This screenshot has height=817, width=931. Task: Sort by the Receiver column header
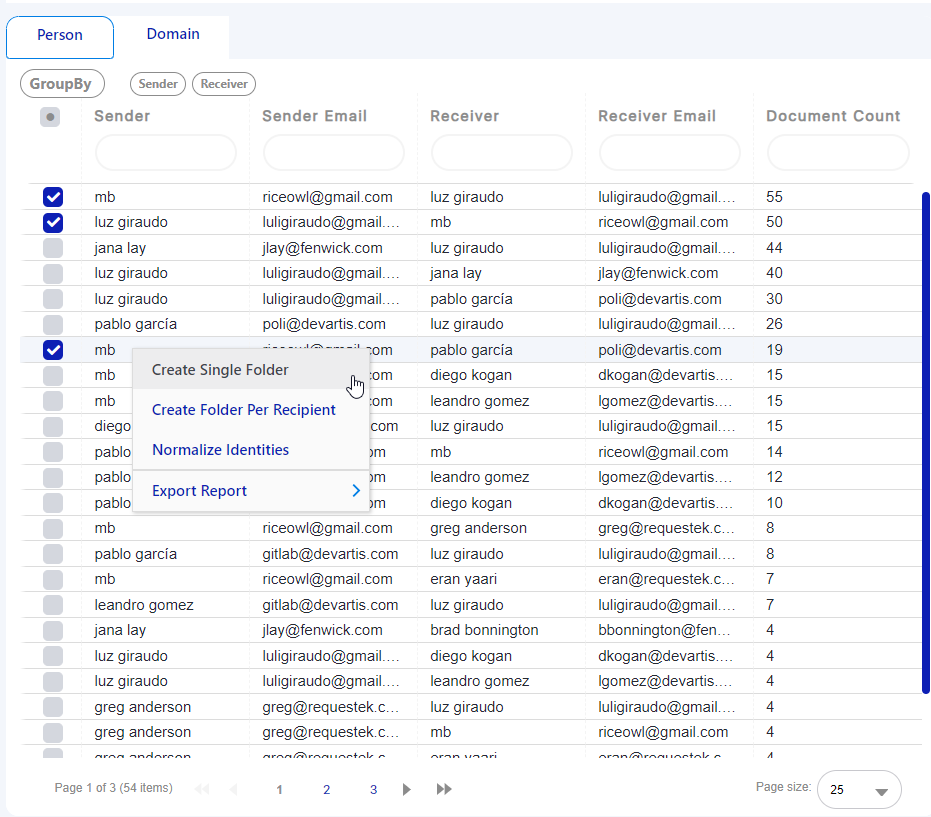(x=464, y=116)
